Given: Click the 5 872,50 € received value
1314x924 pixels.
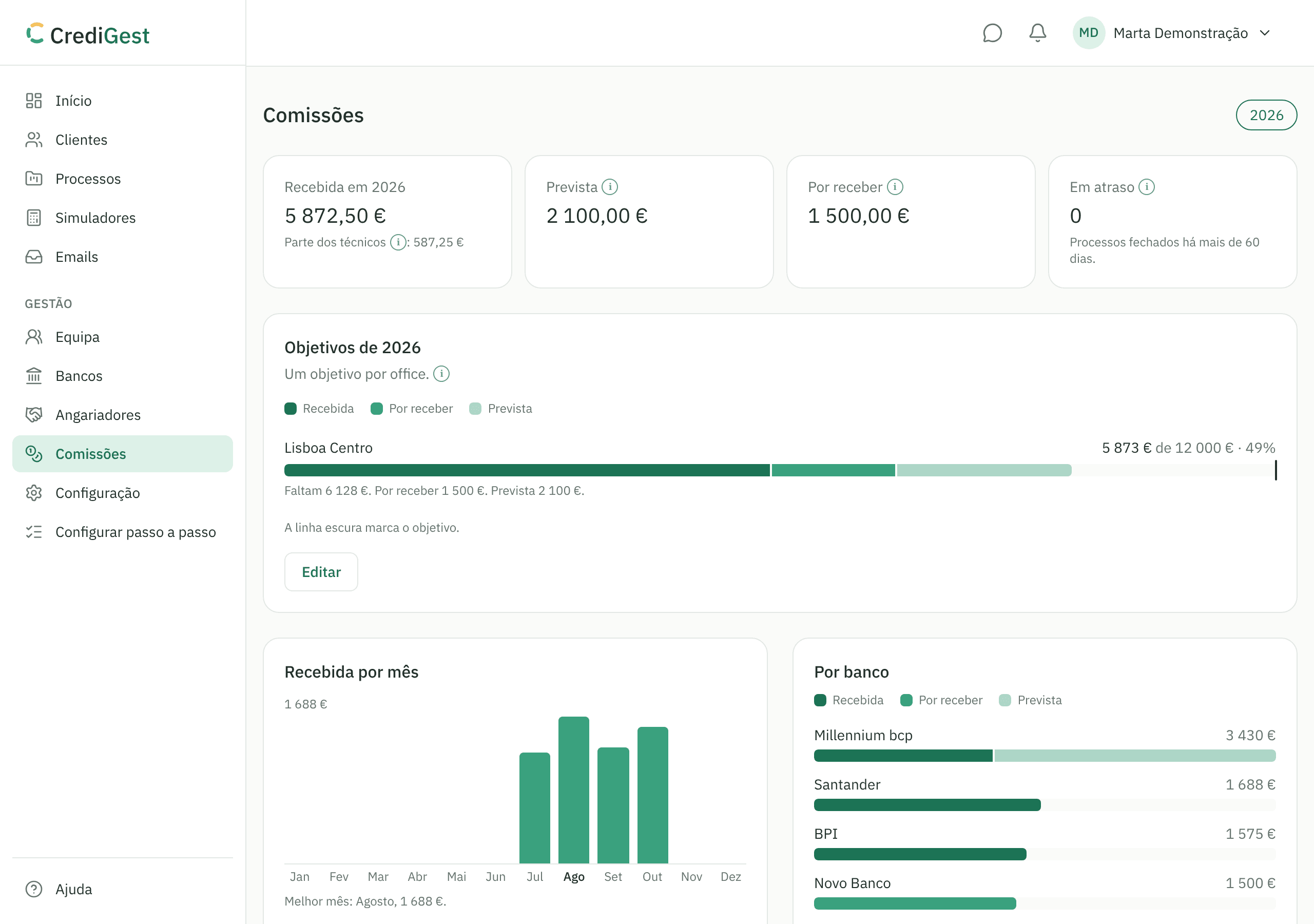Looking at the screenshot, I should click(x=335, y=215).
